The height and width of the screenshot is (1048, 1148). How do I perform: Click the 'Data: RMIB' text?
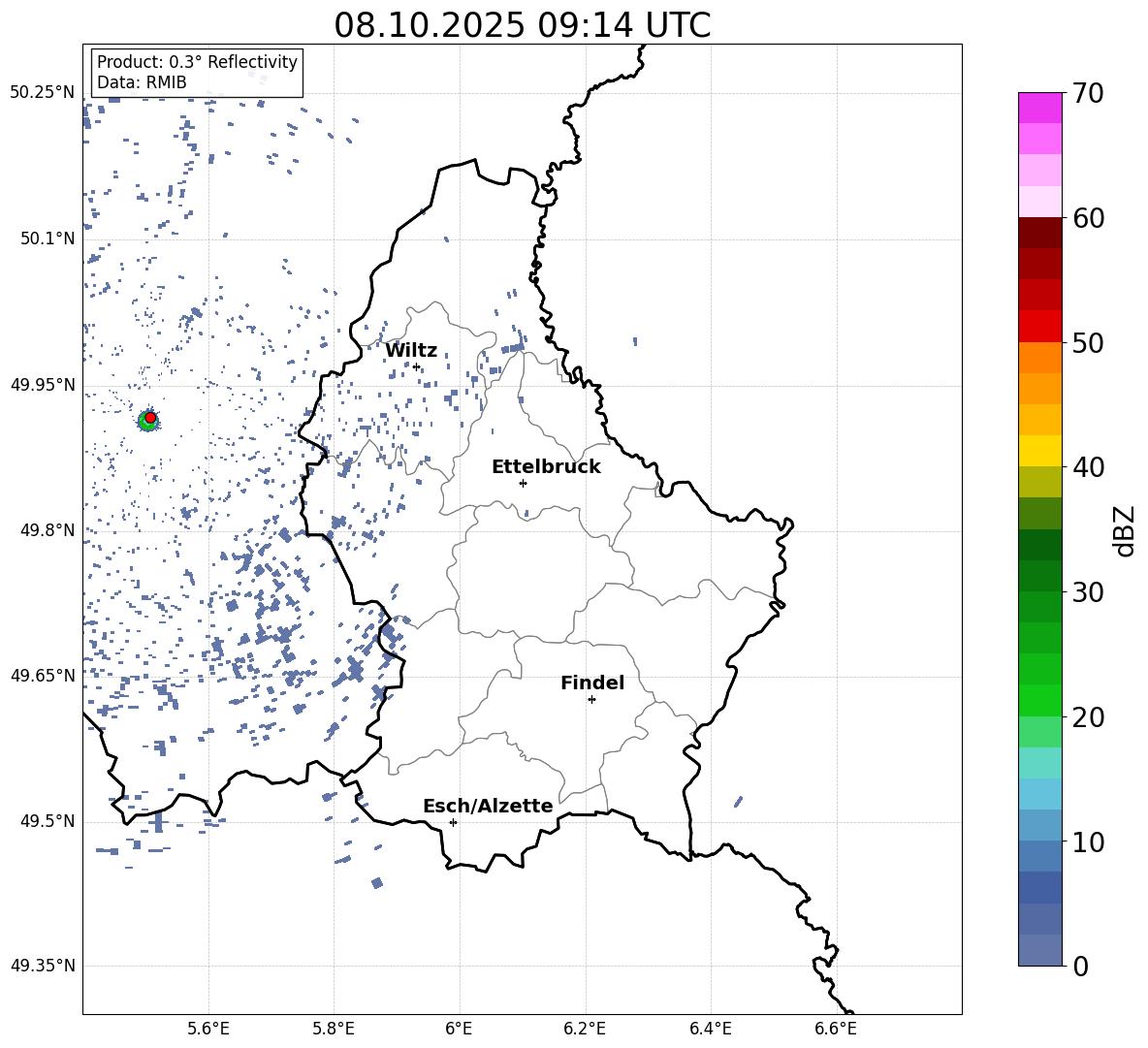pyautogui.click(x=142, y=82)
